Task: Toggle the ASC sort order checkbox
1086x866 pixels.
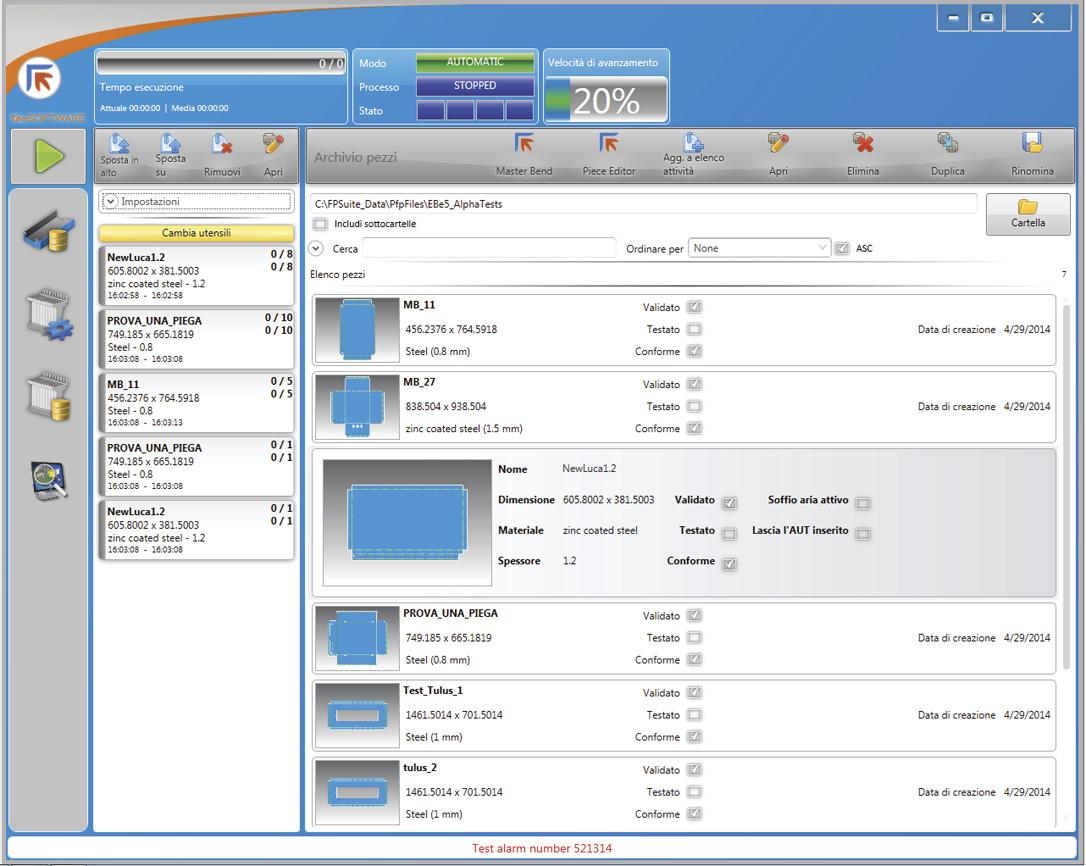Action: [x=842, y=248]
